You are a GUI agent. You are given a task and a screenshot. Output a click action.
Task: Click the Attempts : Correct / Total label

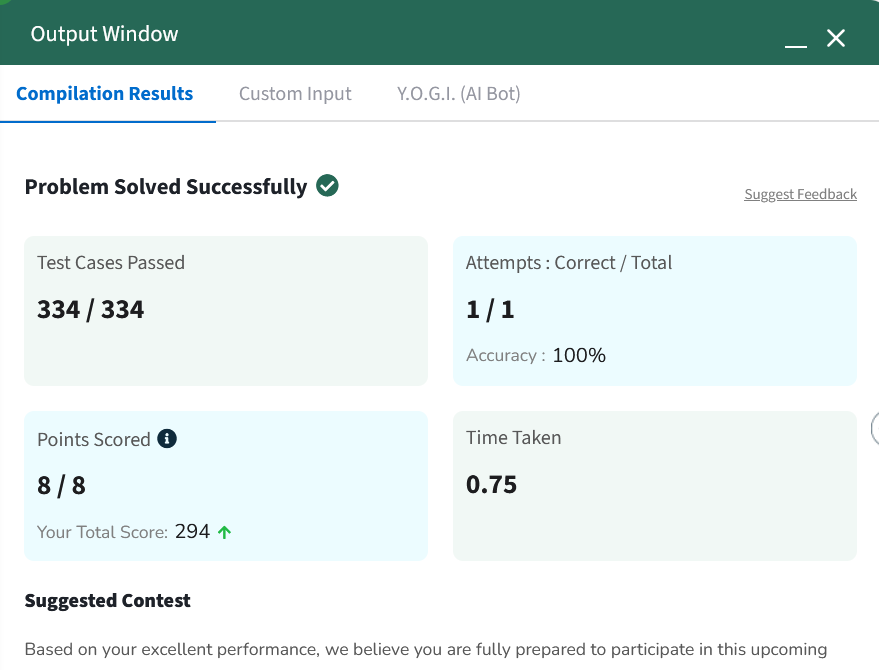pos(569,262)
